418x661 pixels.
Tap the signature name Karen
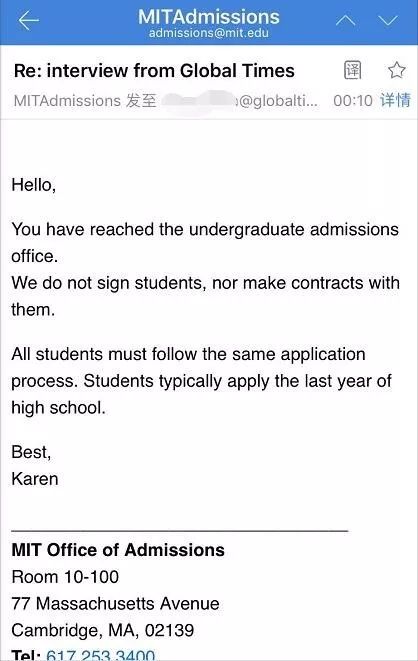[x=35, y=479]
